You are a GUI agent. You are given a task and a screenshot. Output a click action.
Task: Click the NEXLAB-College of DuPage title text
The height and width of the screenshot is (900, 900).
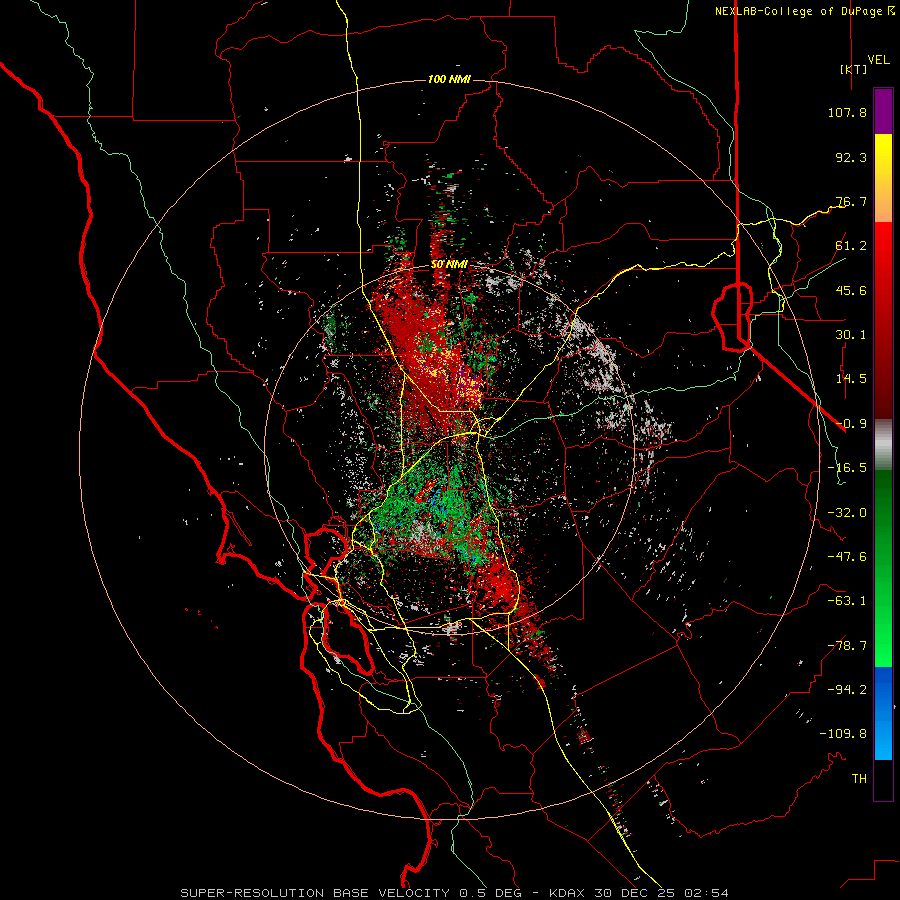pos(805,11)
